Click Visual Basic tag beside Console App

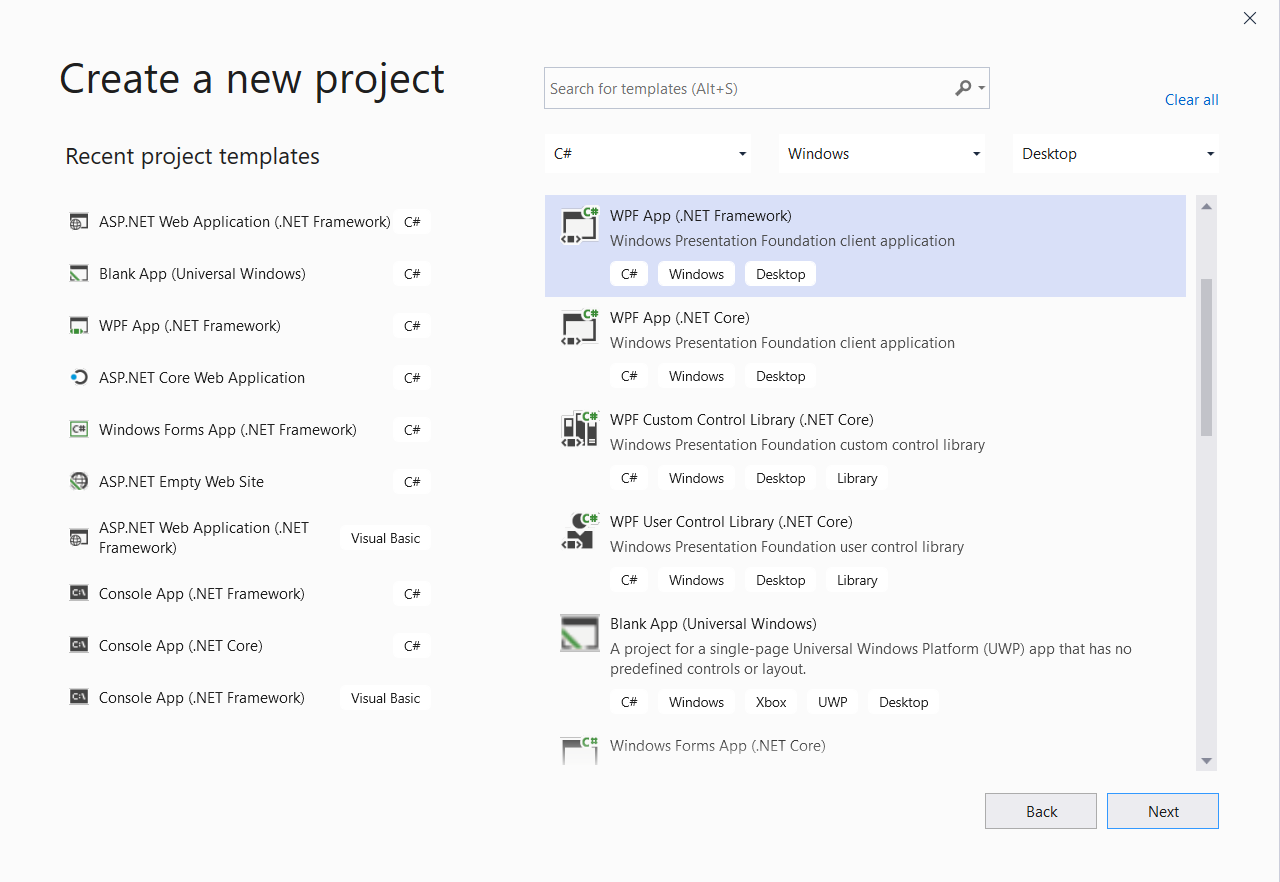coord(385,698)
